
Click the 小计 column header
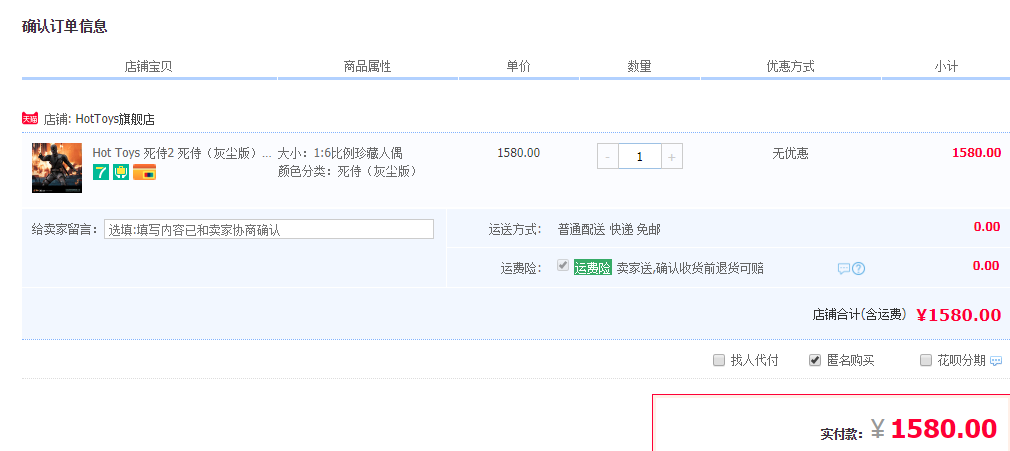[946, 66]
